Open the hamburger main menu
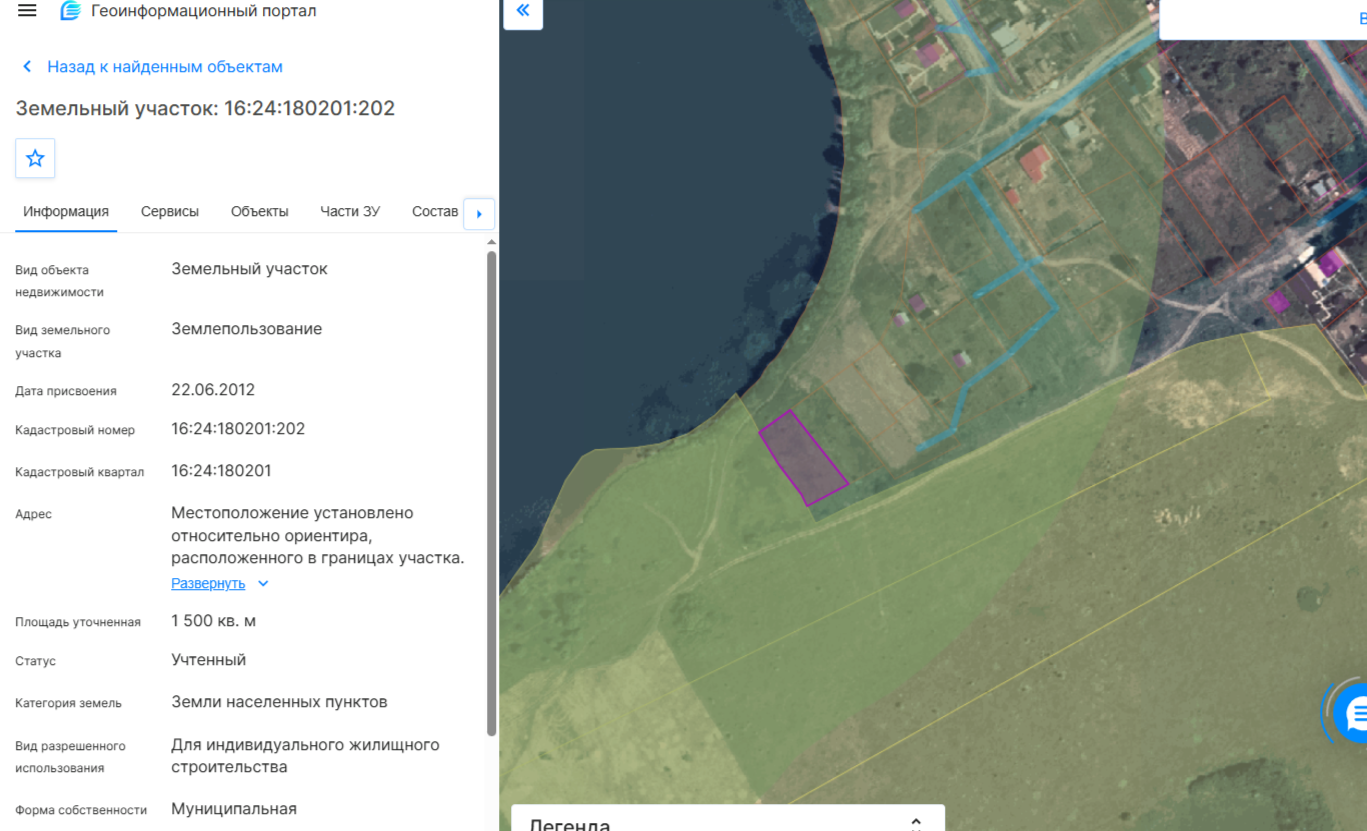The width and height of the screenshot is (1367, 831). point(27,11)
